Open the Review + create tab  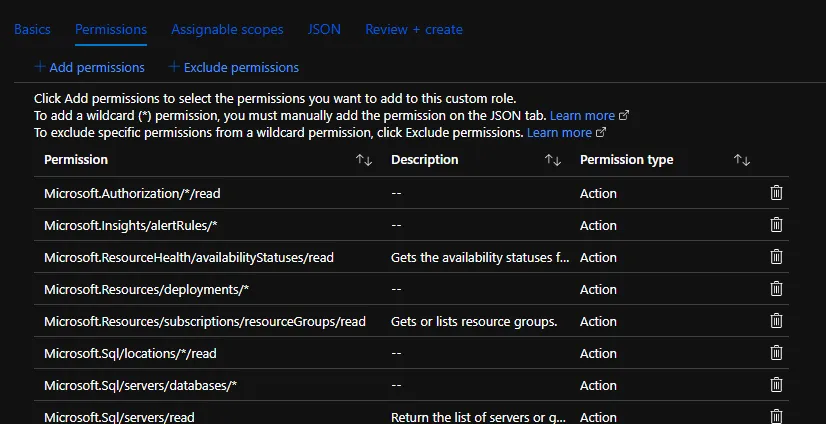[413, 30]
